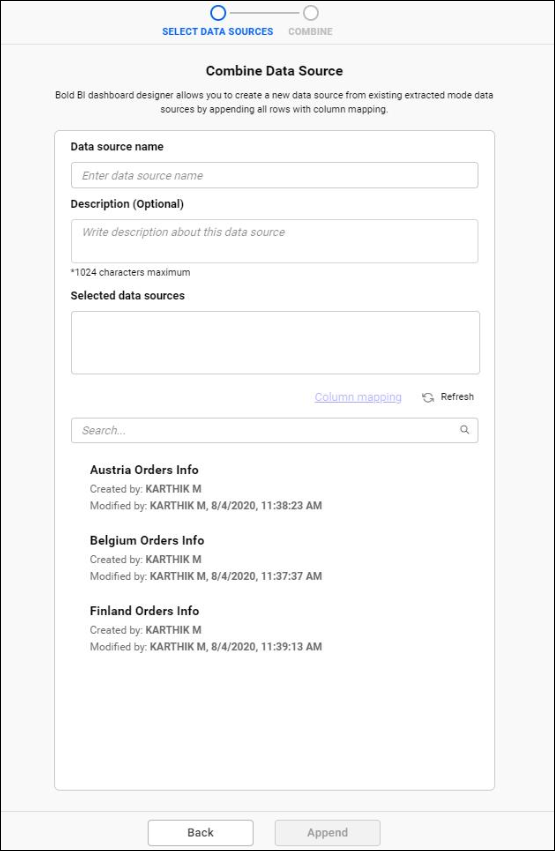
Task: Select Finland Orders Info data source
Action: [144, 611]
